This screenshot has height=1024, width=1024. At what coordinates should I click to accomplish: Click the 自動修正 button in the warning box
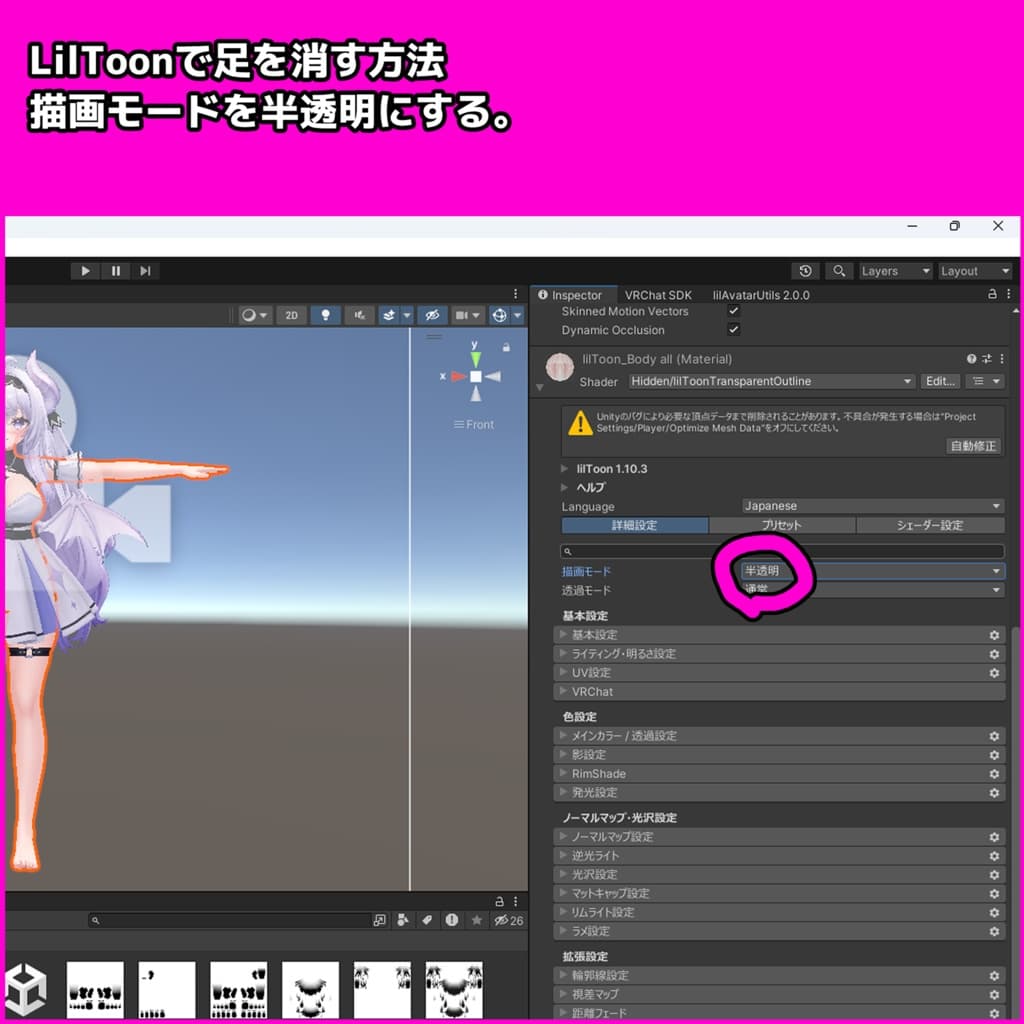pos(973,446)
